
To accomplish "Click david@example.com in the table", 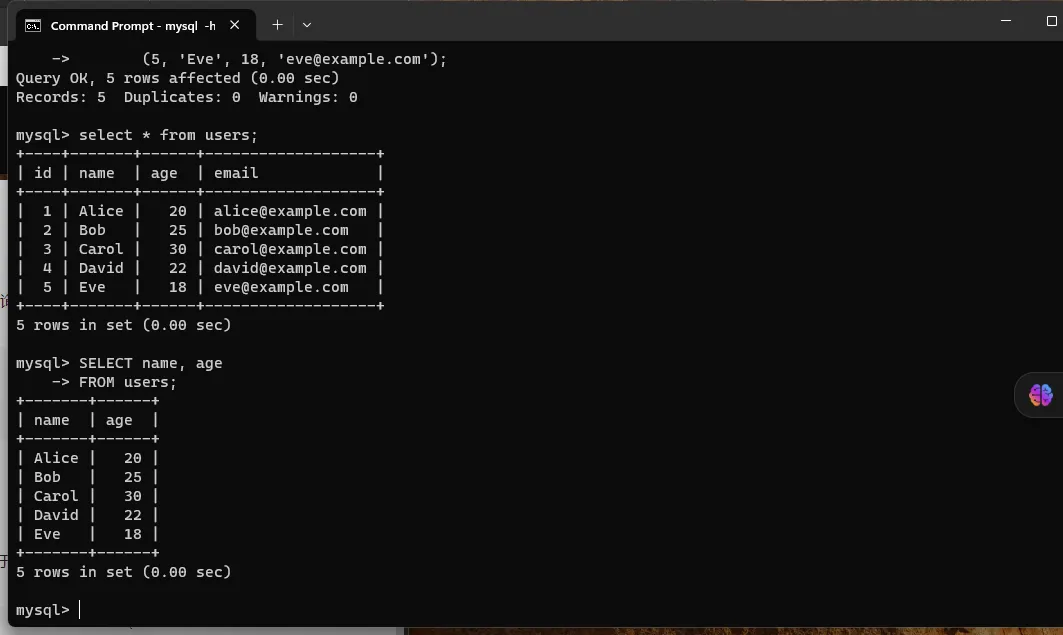I will point(290,268).
